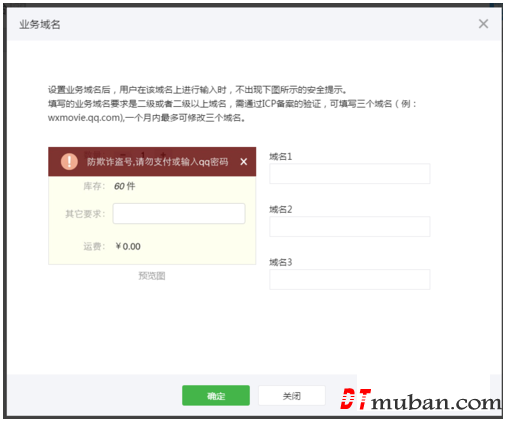Click the 域名1 label

281,156
